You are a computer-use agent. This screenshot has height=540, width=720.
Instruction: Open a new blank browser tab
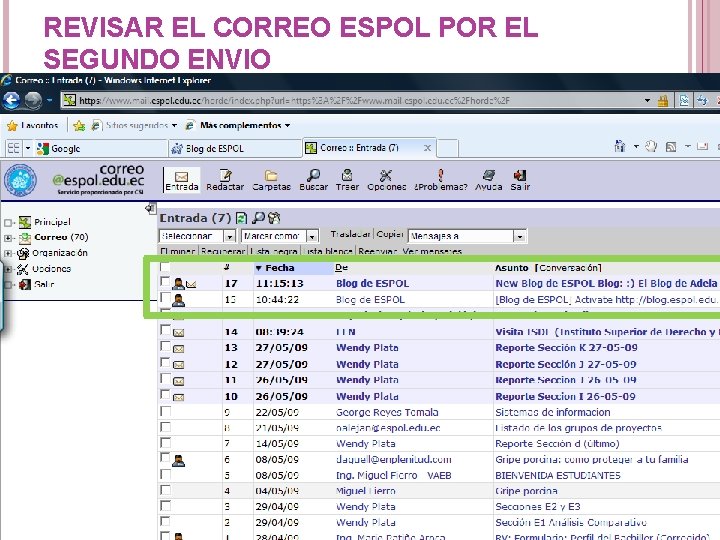448,148
